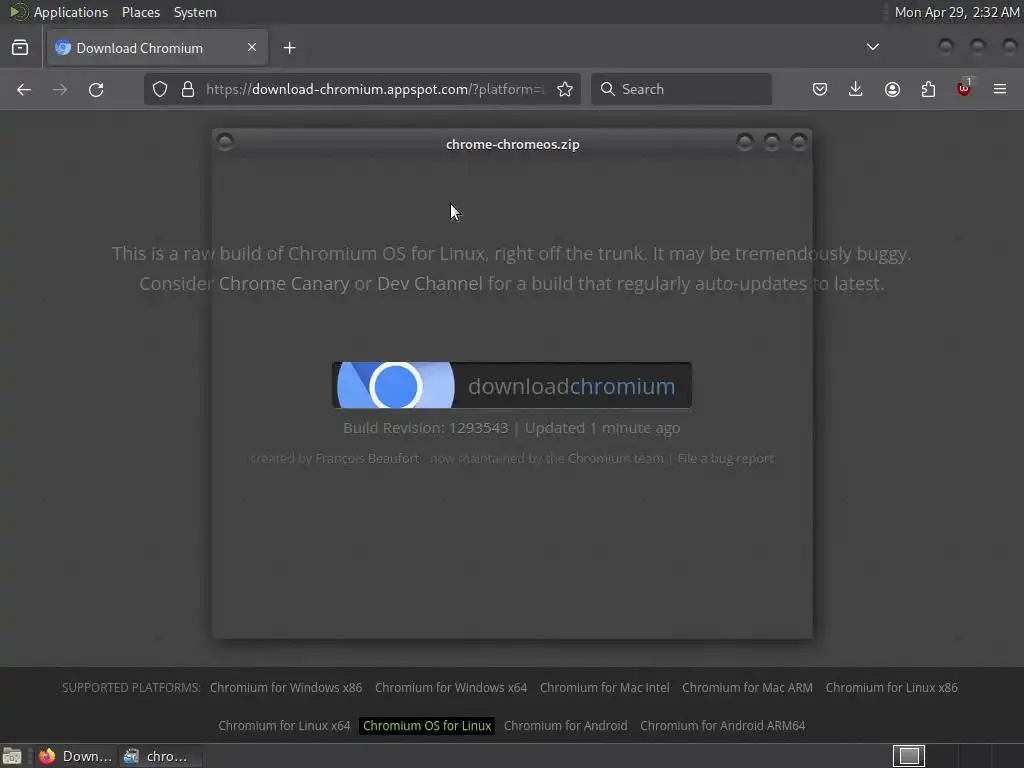Select Chromium for Windows x86 platform

point(286,688)
